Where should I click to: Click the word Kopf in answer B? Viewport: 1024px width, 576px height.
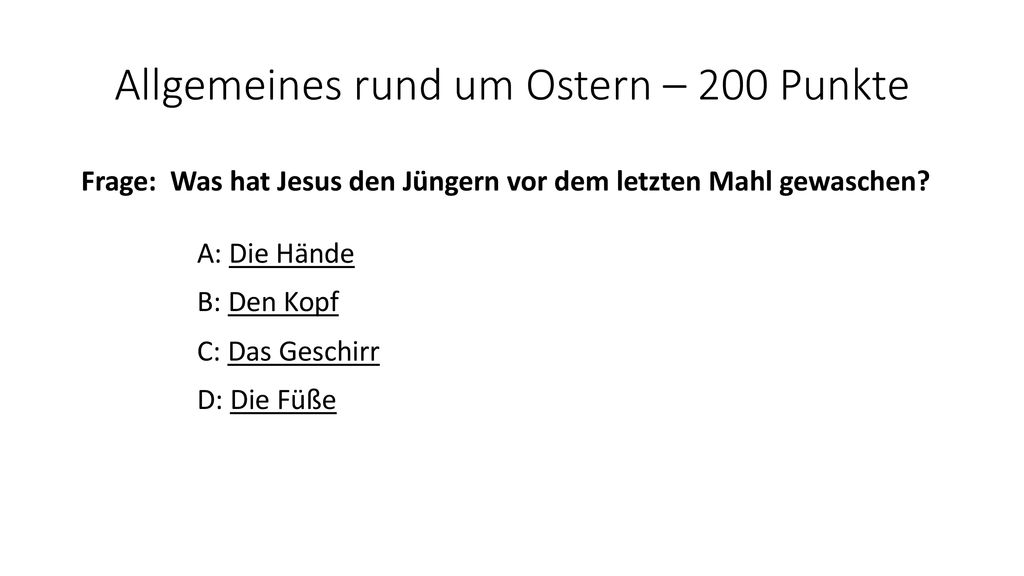(x=311, y=302)
